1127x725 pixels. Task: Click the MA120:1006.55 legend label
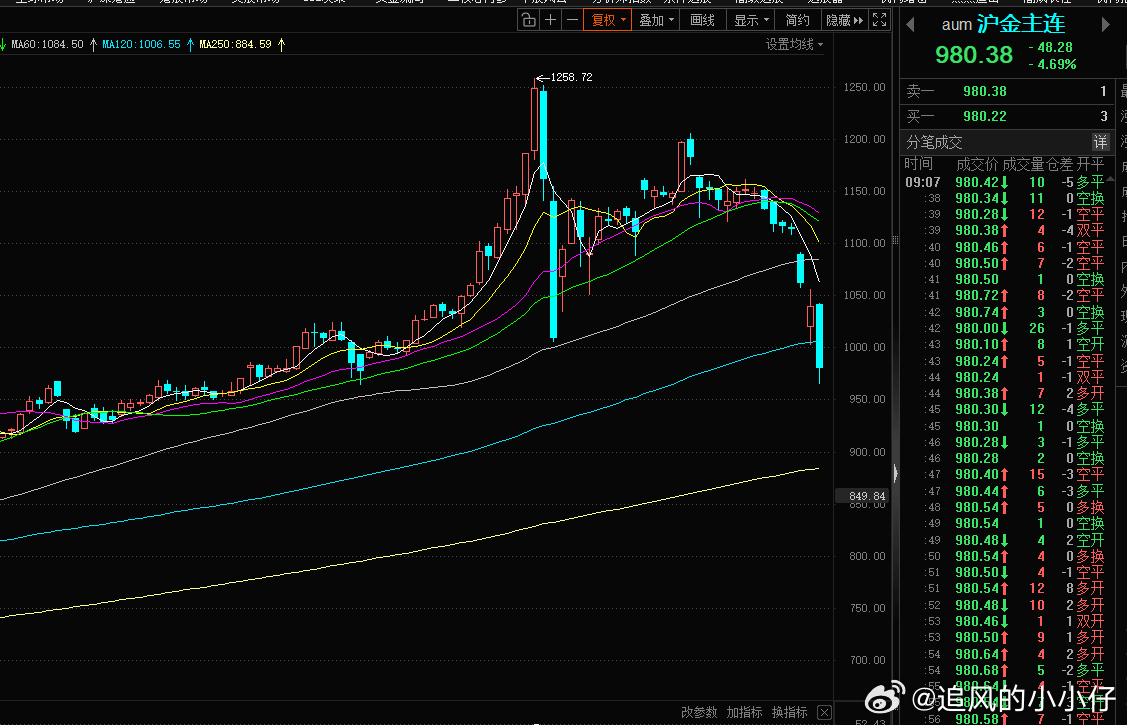(x=141, y=45)
